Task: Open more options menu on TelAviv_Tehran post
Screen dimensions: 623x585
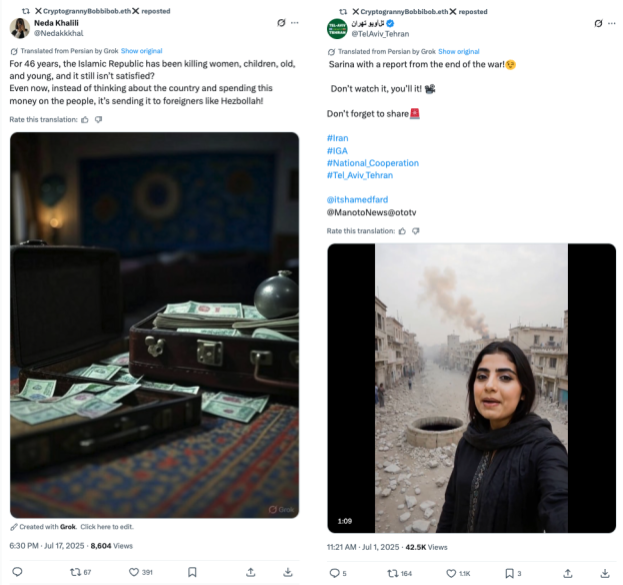Action: click(612, 22)
